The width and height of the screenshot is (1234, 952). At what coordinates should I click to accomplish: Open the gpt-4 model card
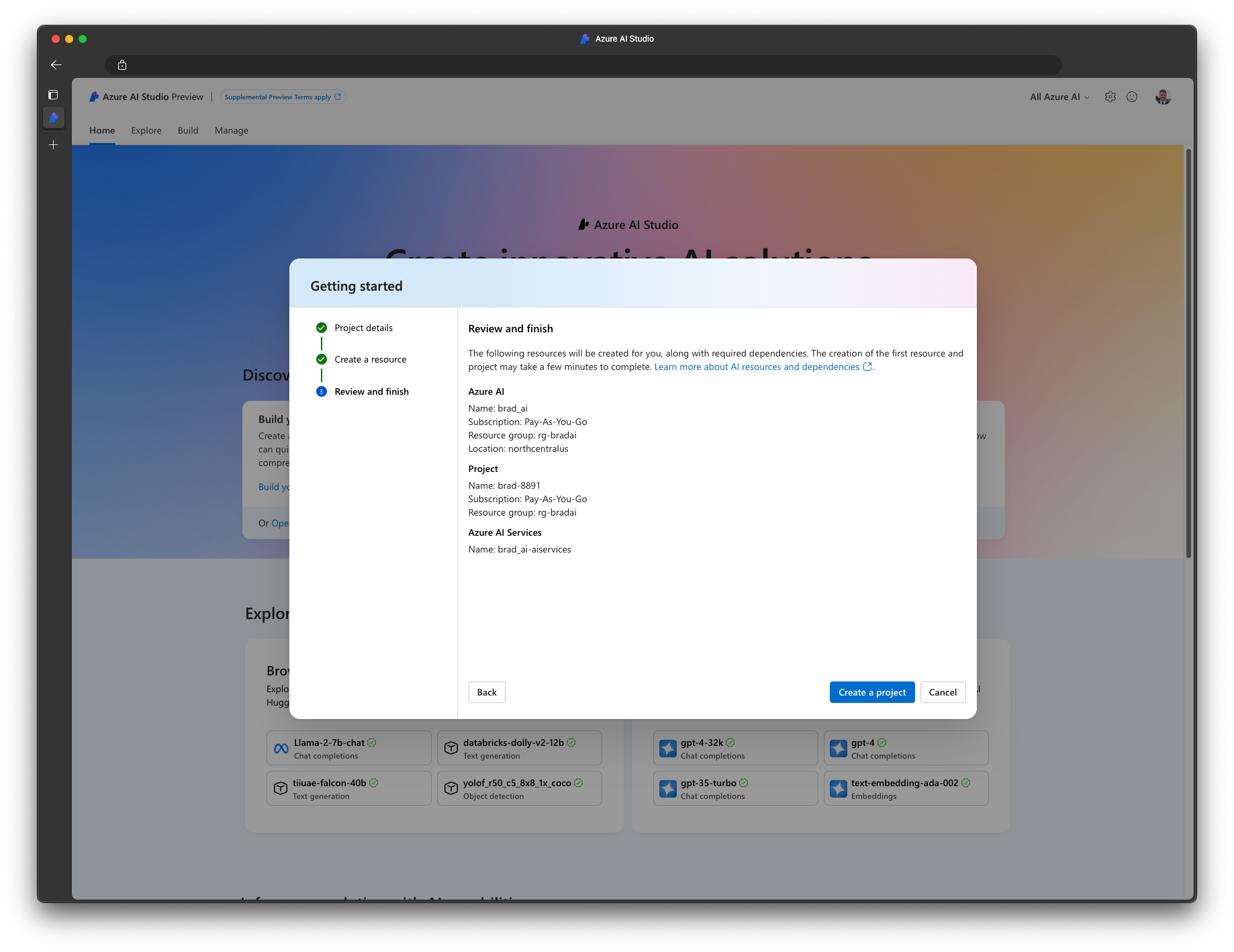pos(906,748)
